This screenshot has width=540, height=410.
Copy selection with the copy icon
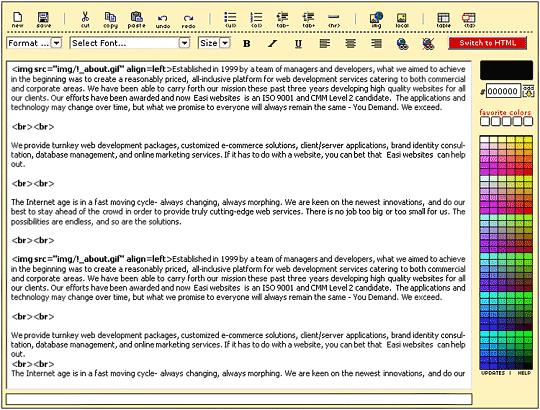coord(110,20)
